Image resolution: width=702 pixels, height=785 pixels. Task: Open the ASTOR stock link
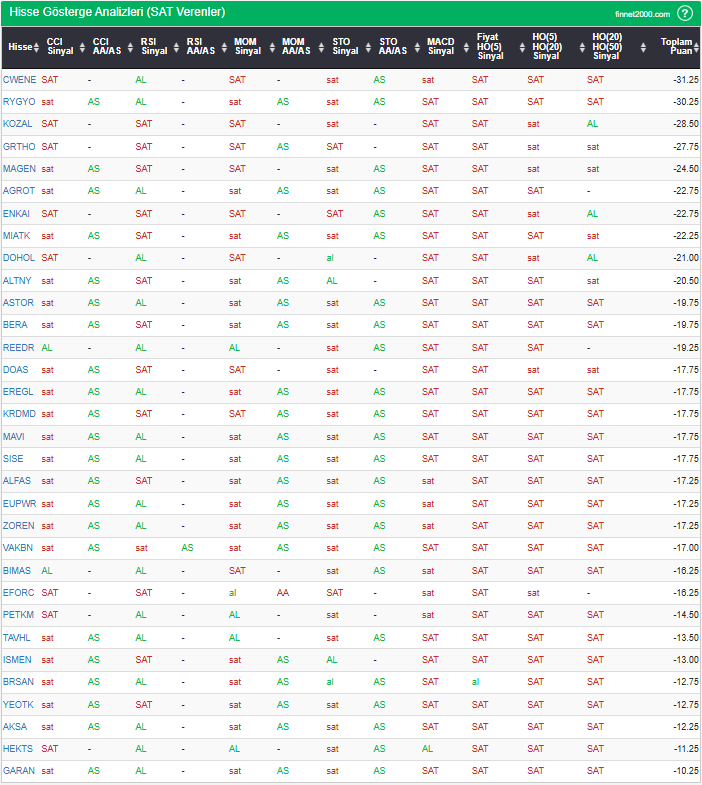tap(19, 303)
